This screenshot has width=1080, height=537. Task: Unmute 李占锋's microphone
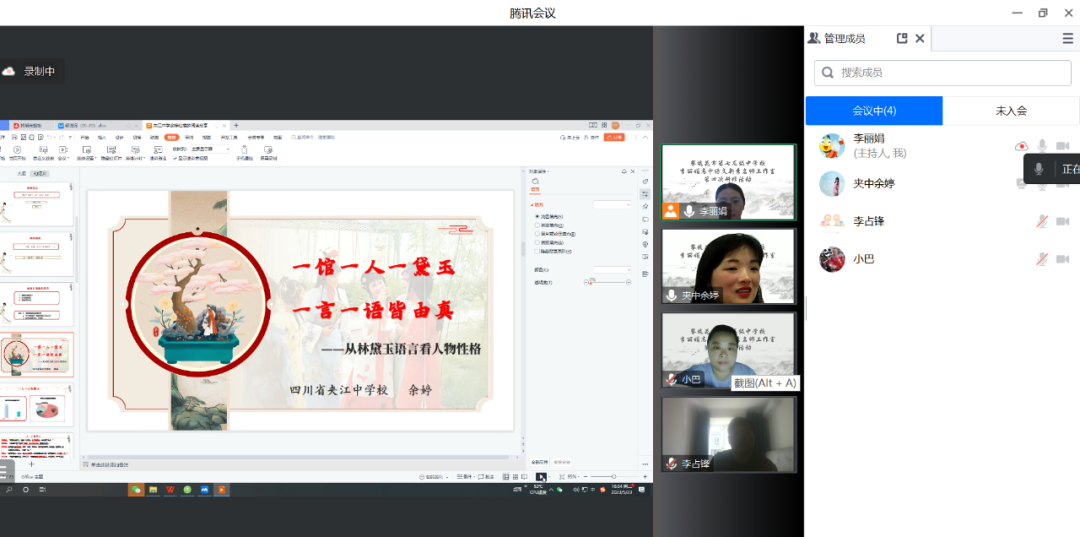point(1042,221)
